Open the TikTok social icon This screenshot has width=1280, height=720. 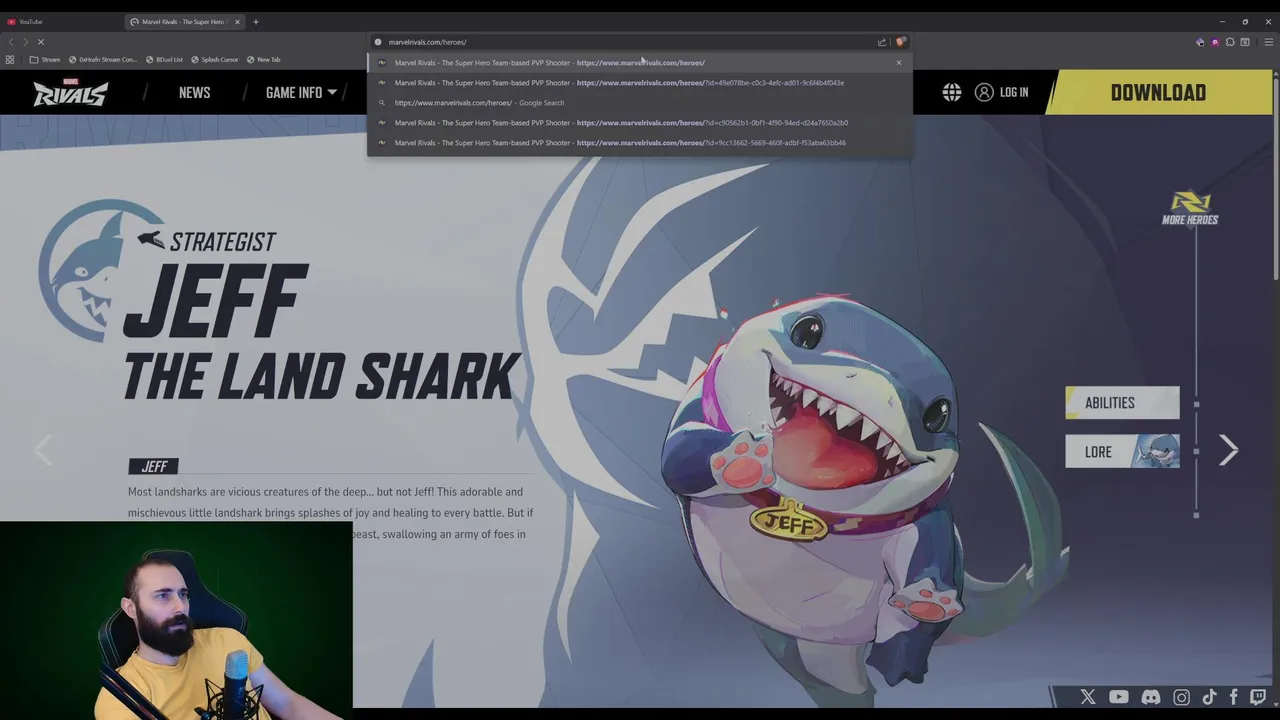(x=1209, y=697)
